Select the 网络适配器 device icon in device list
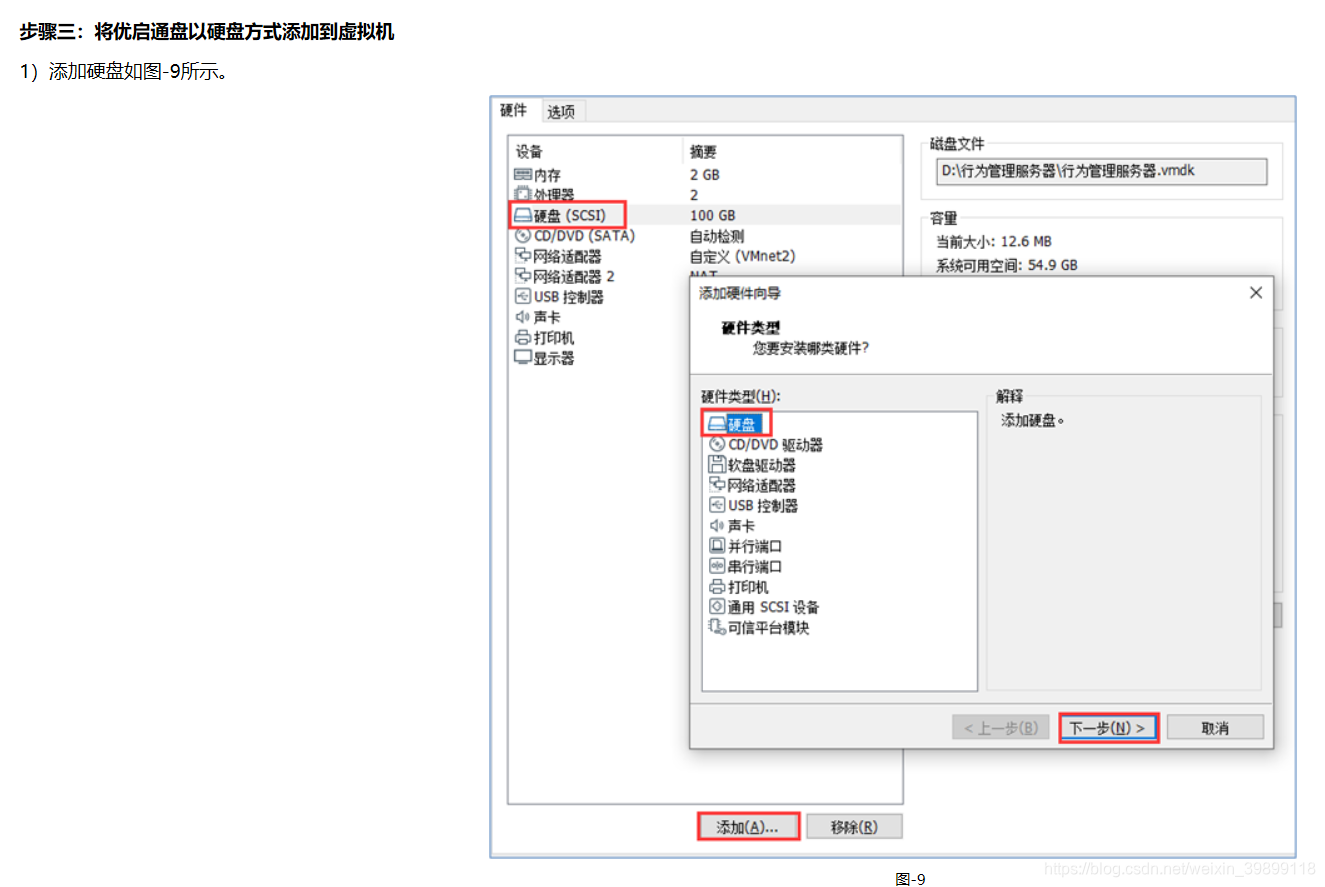This screenshot has width=1325, height=887. (x=523, y=256)
